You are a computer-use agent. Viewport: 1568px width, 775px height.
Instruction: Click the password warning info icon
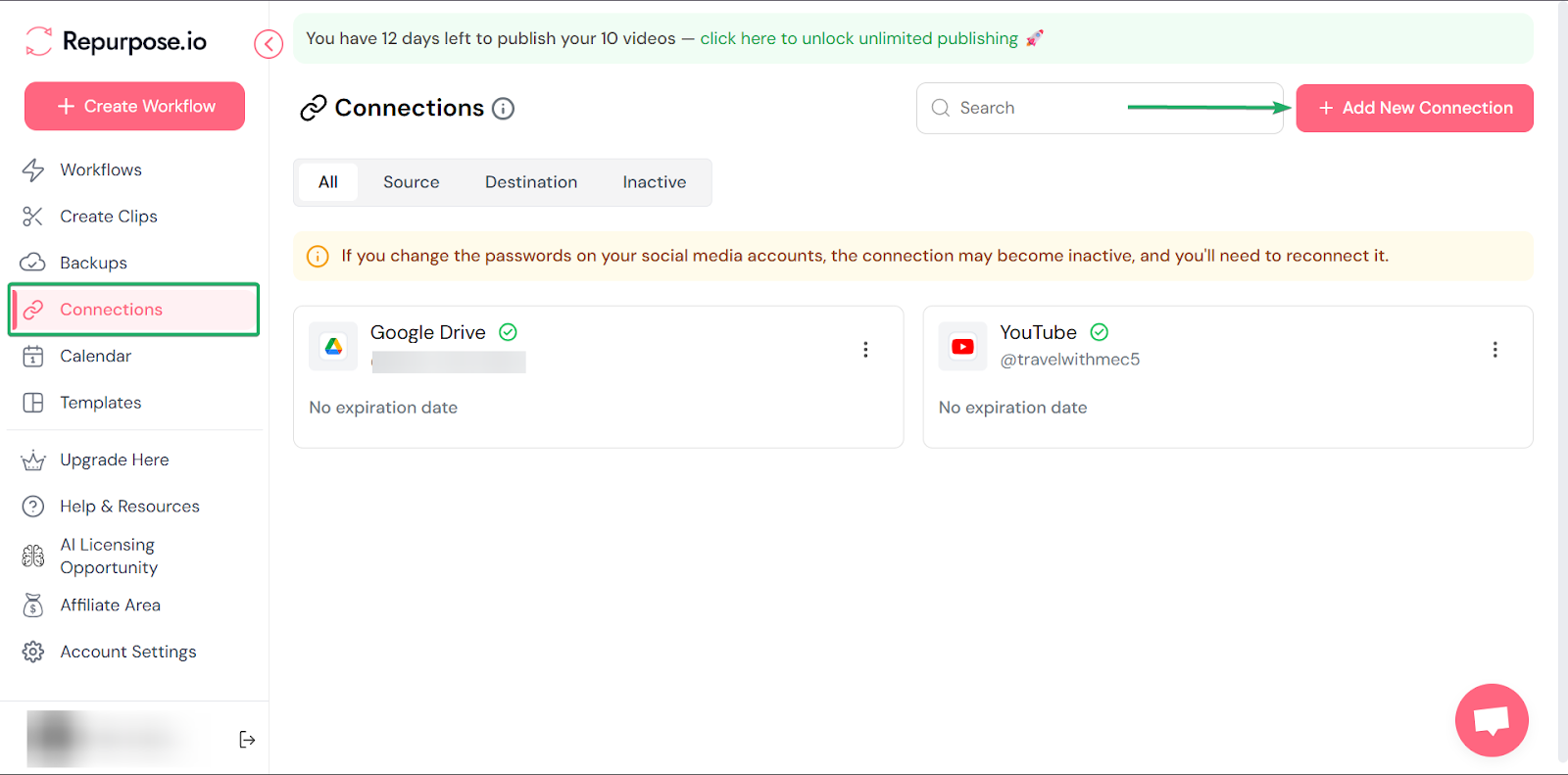pyautogui.click(x=318, y=257)
